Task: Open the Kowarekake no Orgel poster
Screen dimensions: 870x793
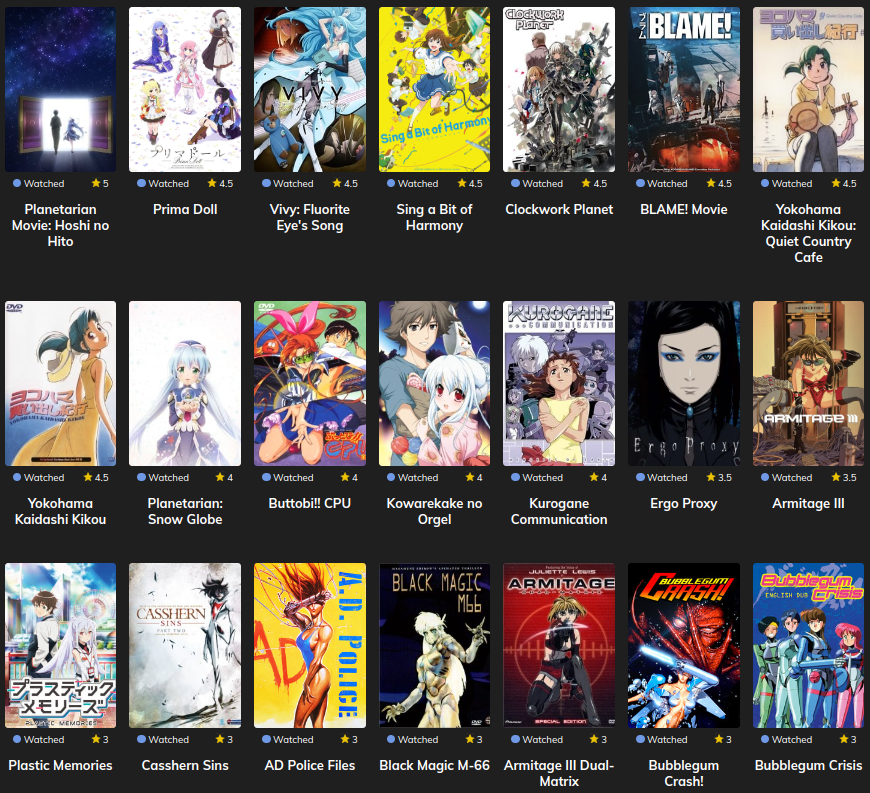Action: point(434,383)
